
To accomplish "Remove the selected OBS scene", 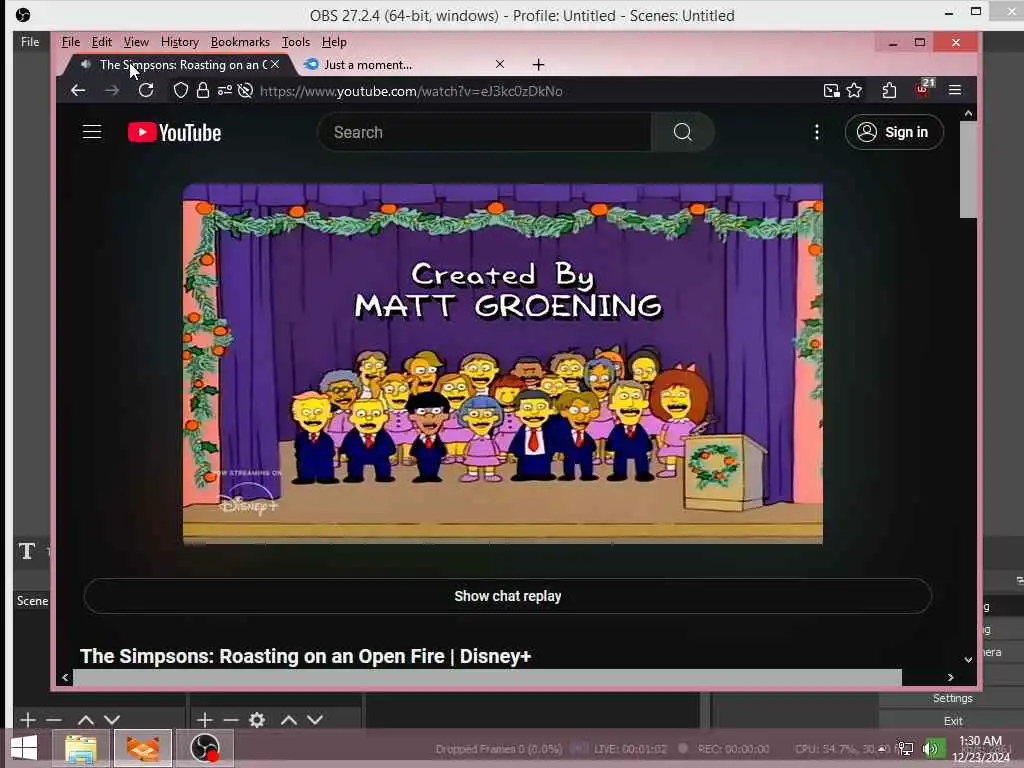I will tap(54, 720).
